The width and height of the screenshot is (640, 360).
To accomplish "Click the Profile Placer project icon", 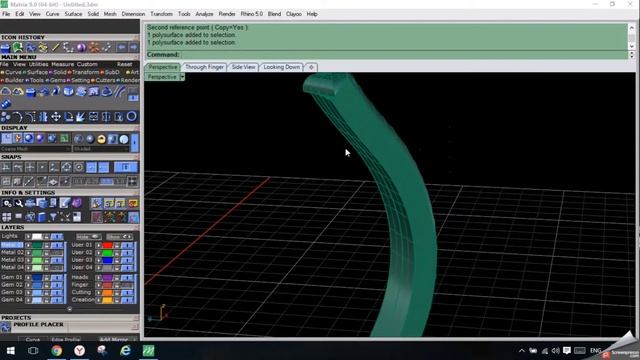I will point(6,327).
